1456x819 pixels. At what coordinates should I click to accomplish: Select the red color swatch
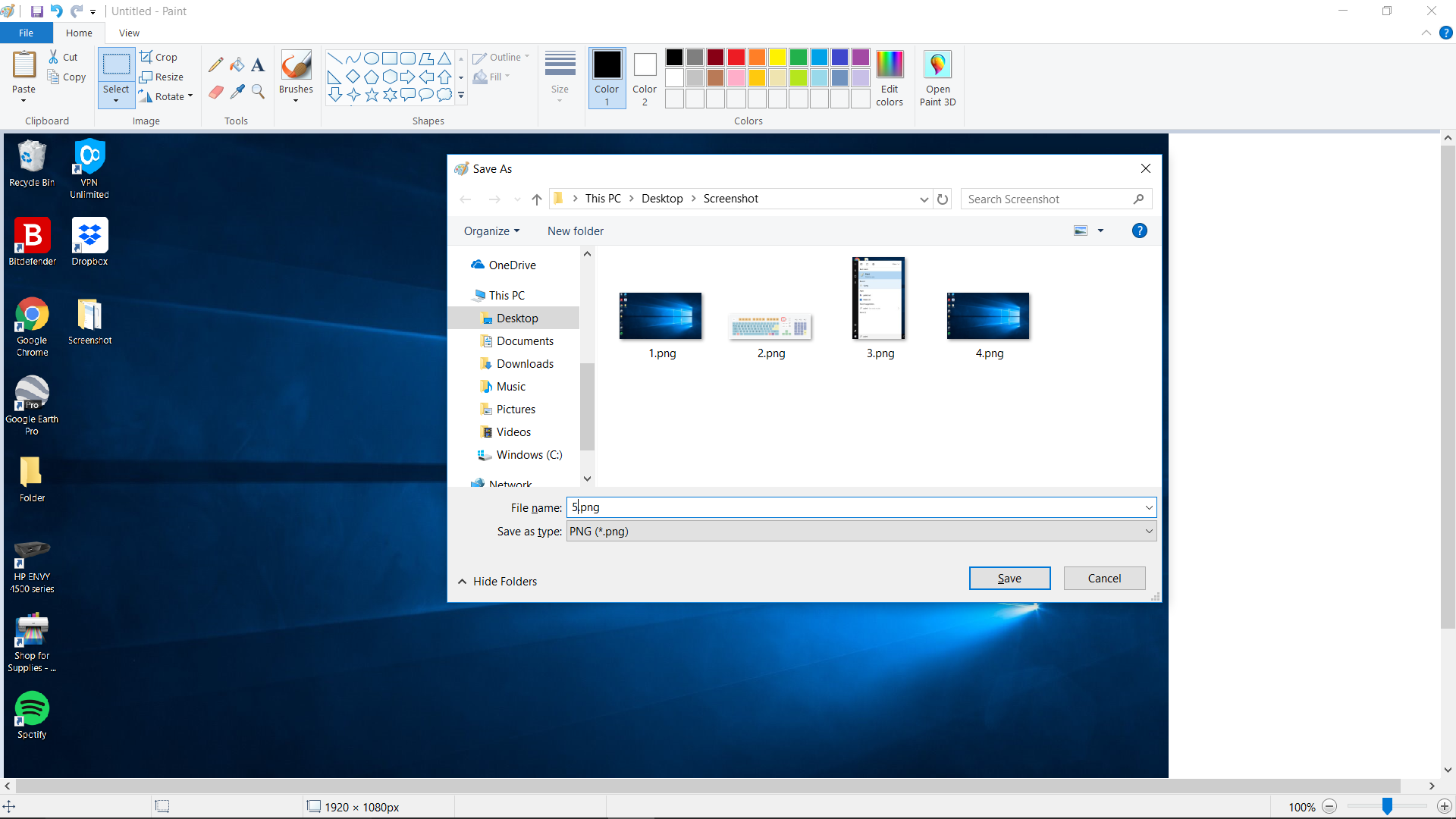[736, 57]
